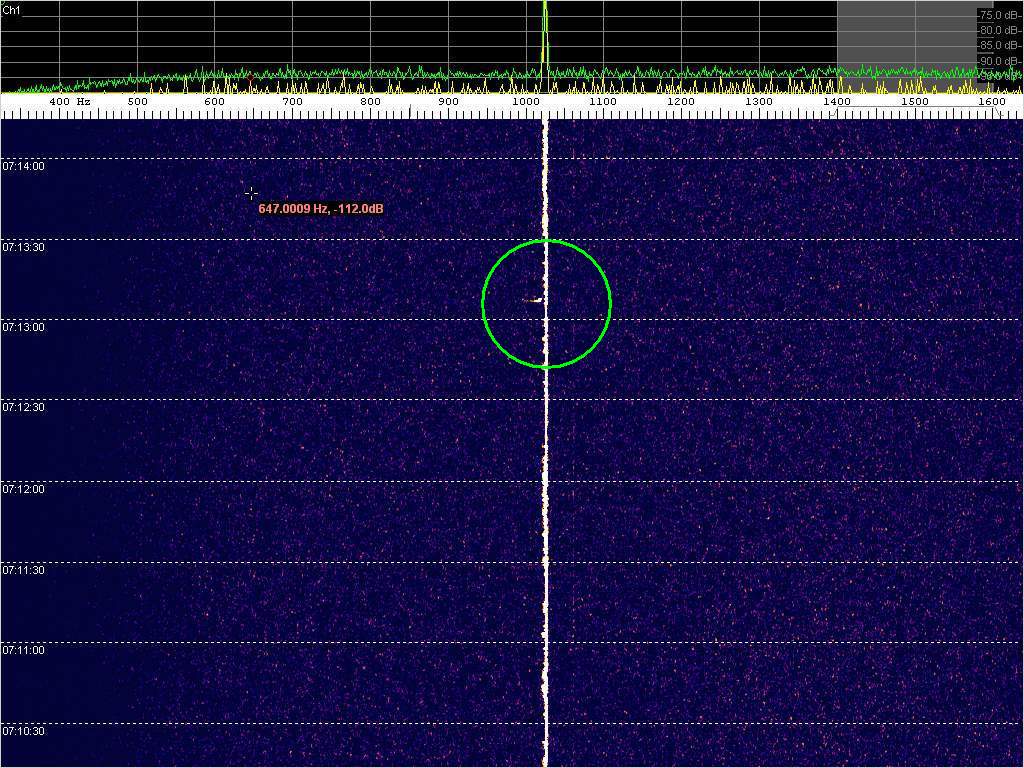Screen dimensions: 1024x768
Task: Click the 07:13:30 time marker
Action: [23, 247]
